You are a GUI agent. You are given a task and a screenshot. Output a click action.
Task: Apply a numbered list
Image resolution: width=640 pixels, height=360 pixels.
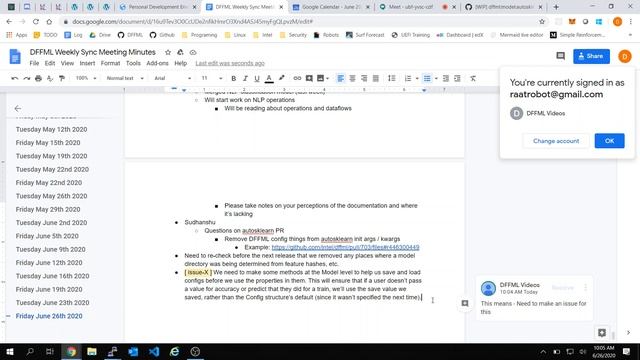(408, 78)
